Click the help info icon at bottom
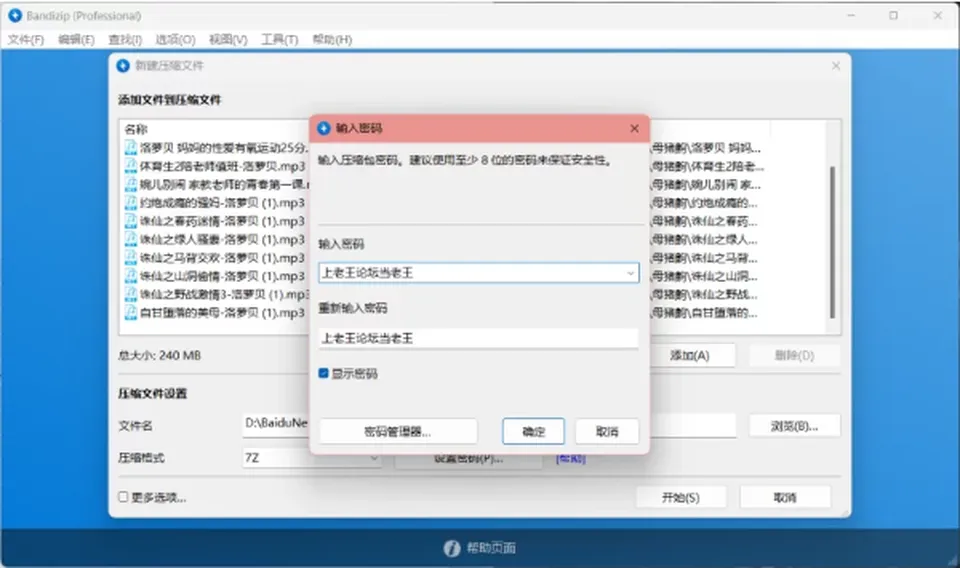Viewport: 960px width, 568px height. point(452,548)
